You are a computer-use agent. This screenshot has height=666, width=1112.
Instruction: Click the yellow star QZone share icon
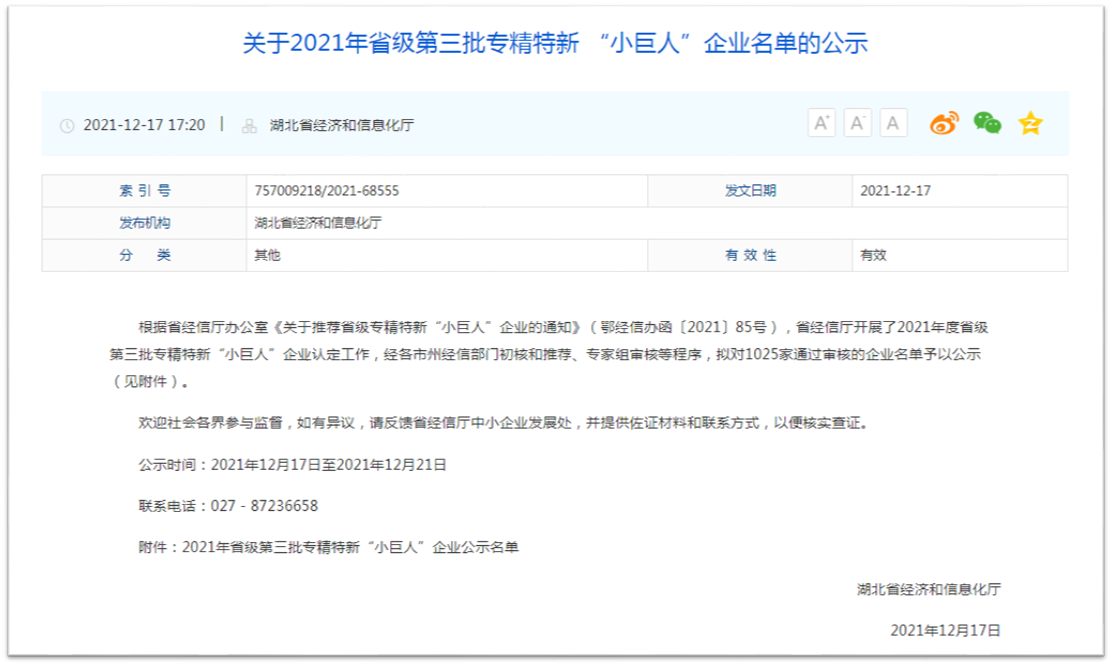[x=1030, y=123]
